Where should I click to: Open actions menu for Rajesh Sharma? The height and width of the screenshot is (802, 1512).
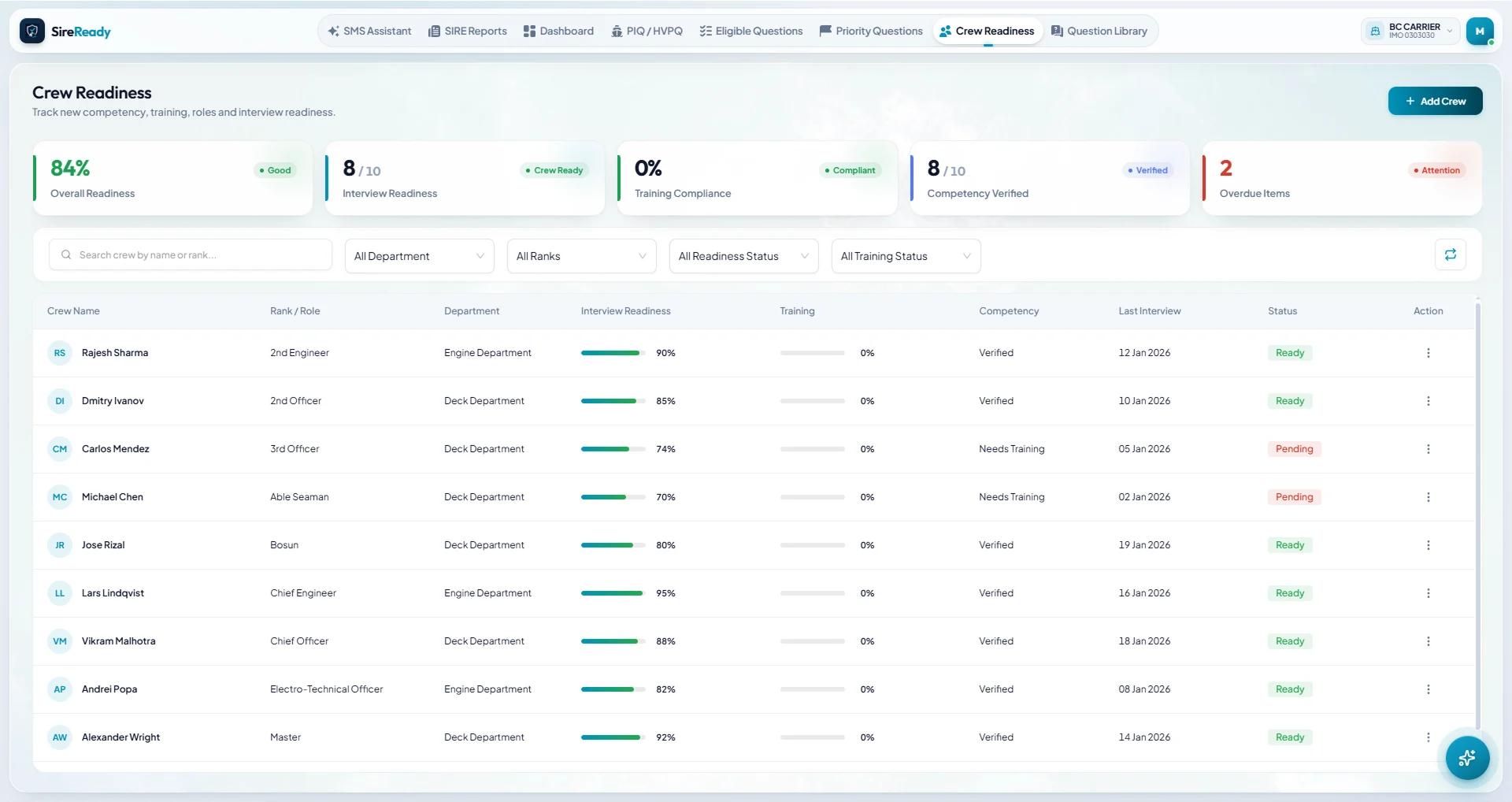(1428, 353)
